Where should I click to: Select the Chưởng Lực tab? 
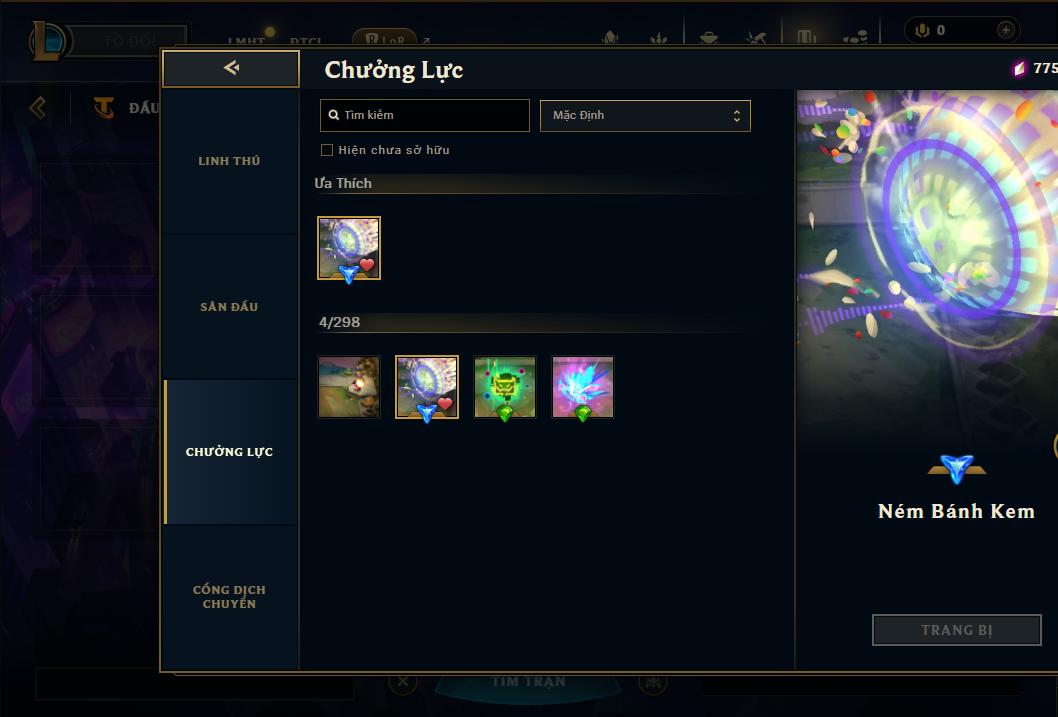229,451
